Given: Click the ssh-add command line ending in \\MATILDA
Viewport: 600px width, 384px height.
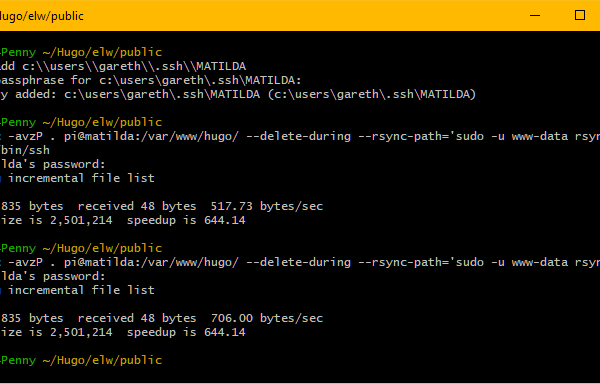Looking at the screenshot, I should point(123,66).
